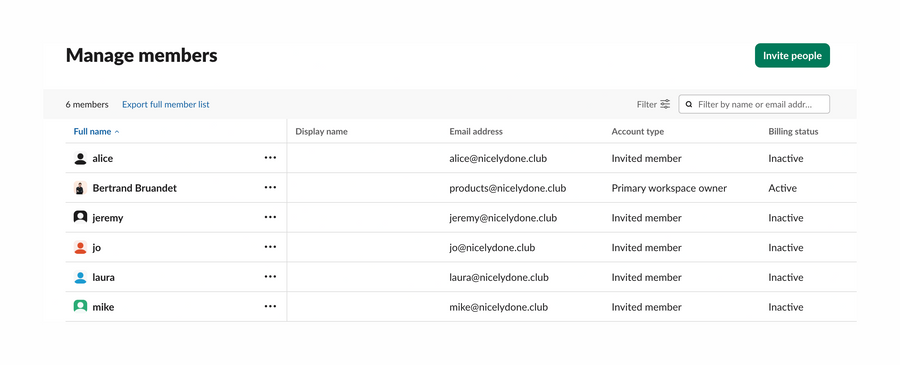Open the Filter sliders icon
The image size is (900, 365).
tap(665, 104)
